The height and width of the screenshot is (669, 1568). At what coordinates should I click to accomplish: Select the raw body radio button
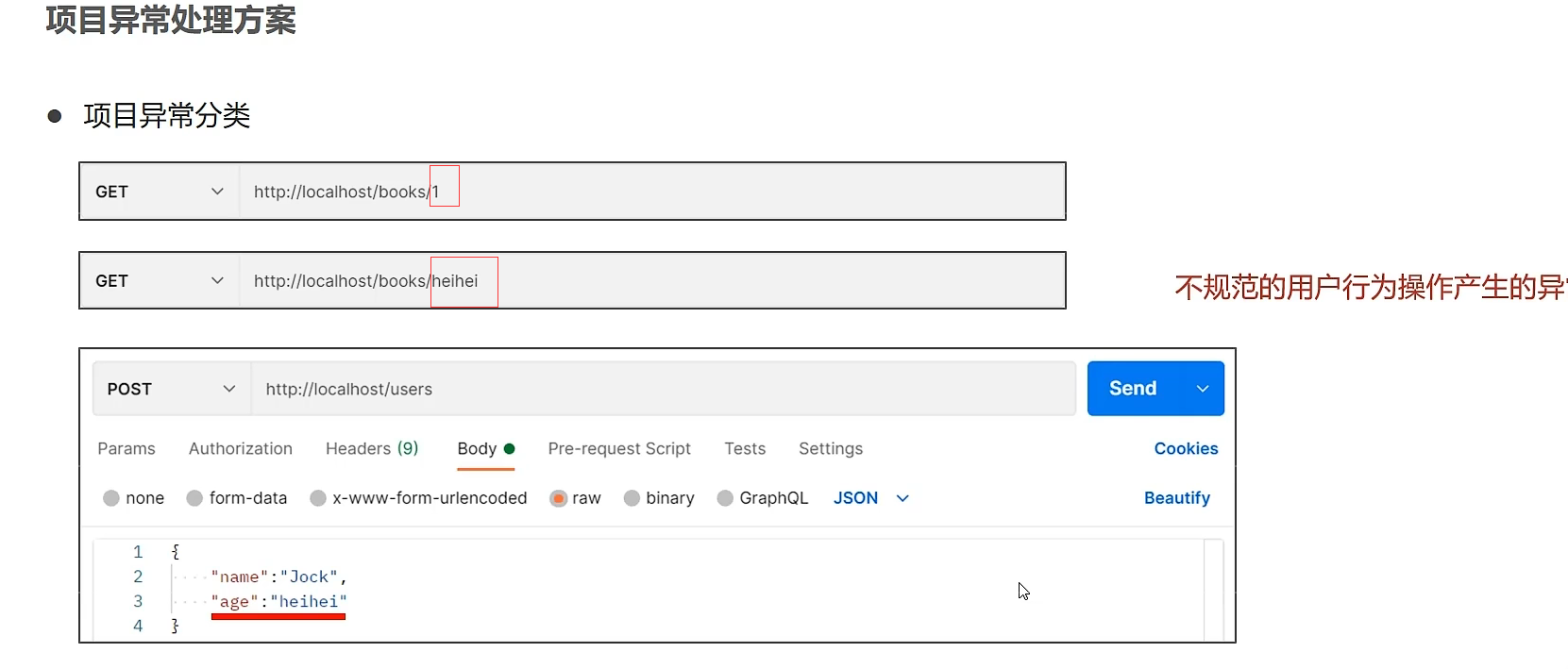[x=559, y=498]
